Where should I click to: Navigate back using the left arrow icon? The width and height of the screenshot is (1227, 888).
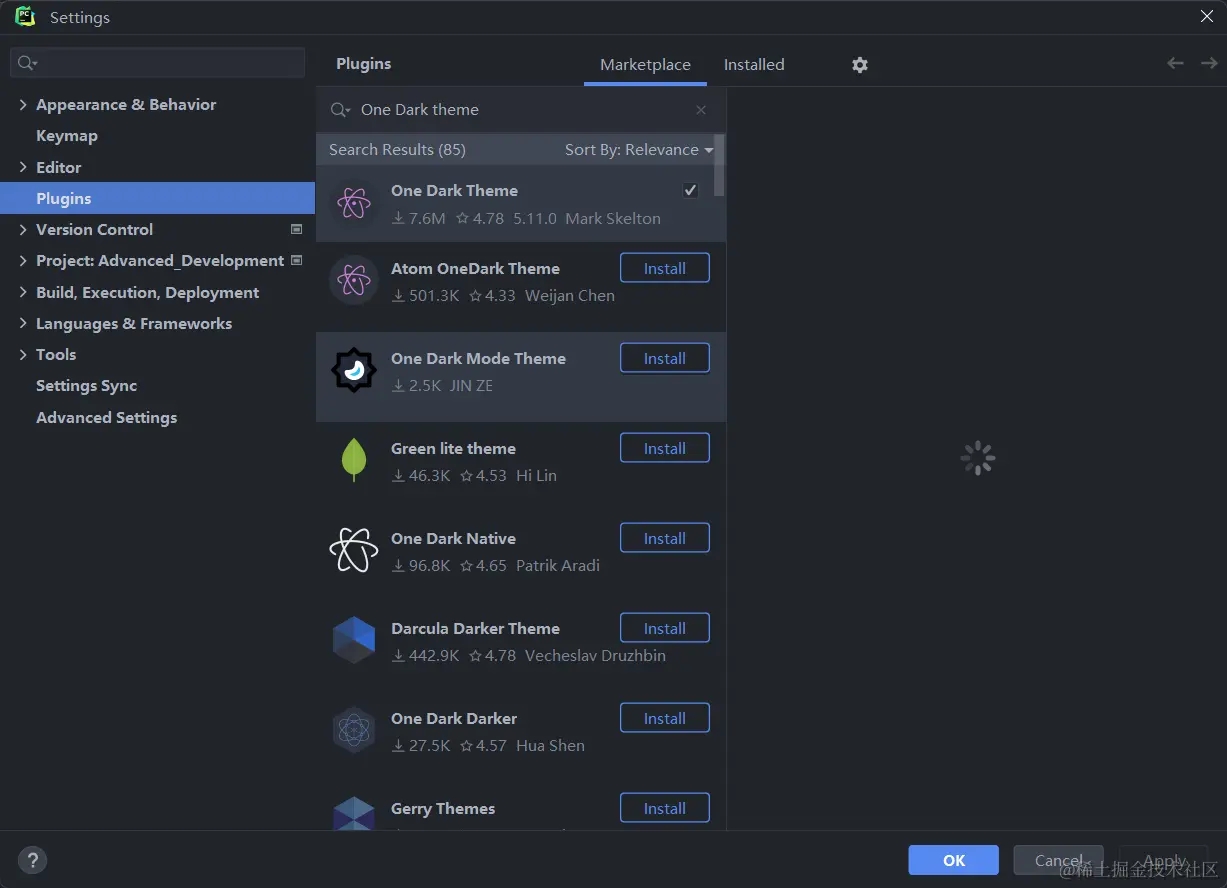click(1174, 62)
